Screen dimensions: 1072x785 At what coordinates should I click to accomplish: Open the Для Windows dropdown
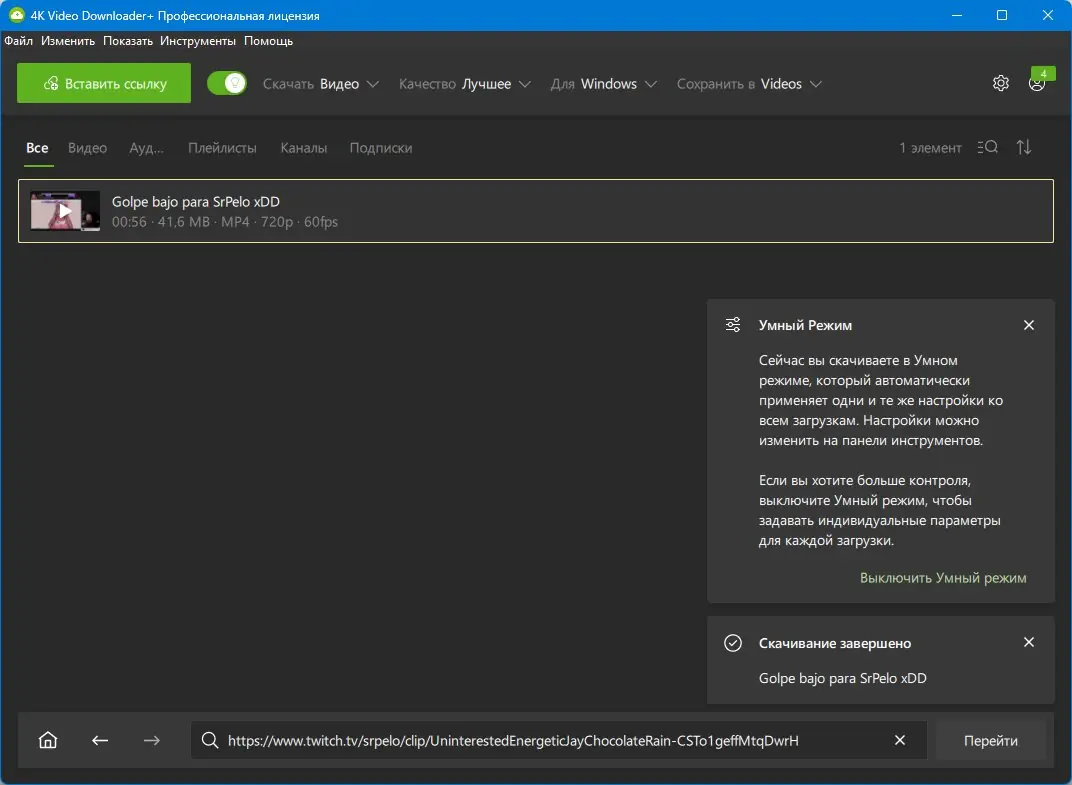(x=604, y=84)
